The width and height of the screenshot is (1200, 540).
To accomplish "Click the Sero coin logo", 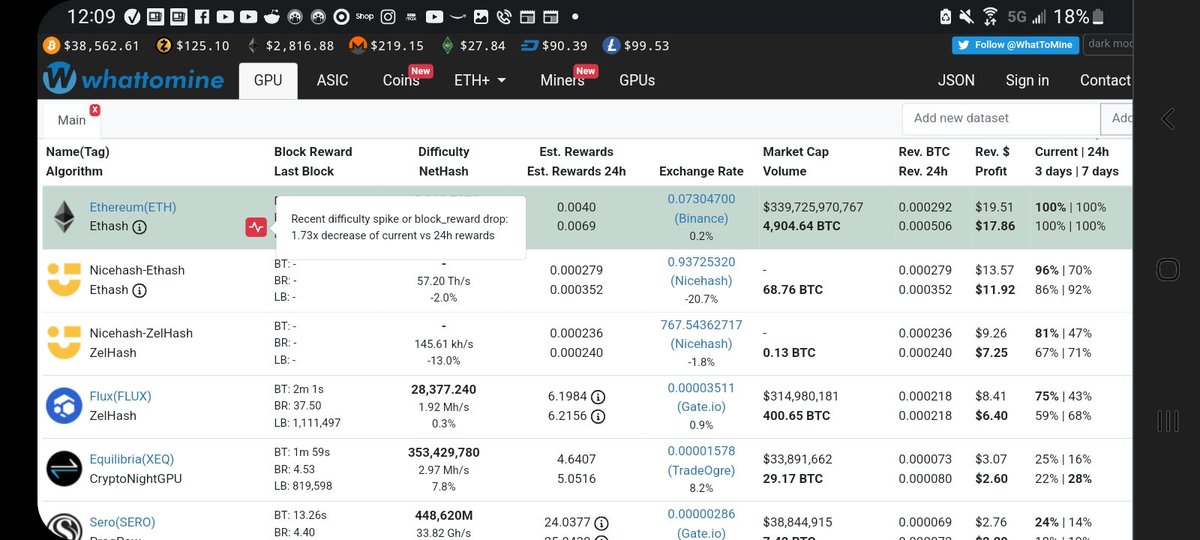I will 64,527.
